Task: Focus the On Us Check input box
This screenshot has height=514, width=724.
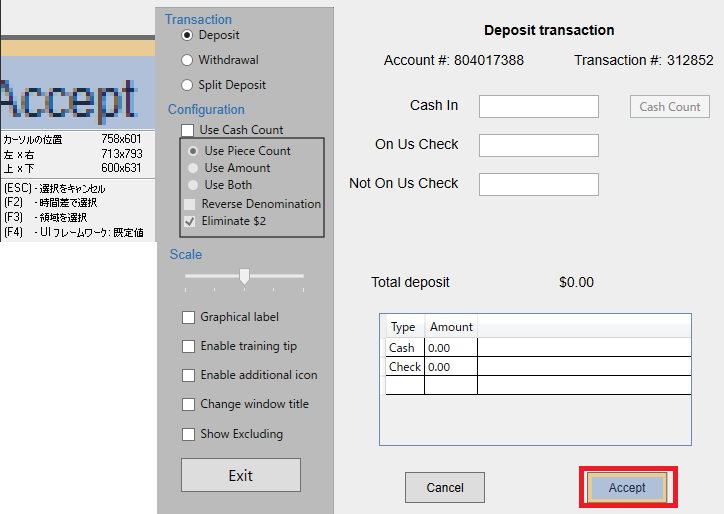Action: [x=538, y=145]
